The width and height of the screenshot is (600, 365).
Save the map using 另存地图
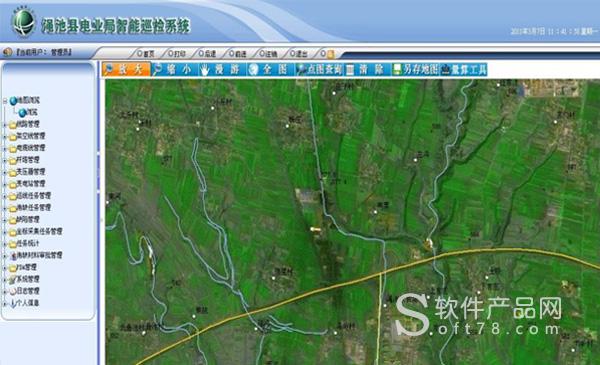click(416, 69)
